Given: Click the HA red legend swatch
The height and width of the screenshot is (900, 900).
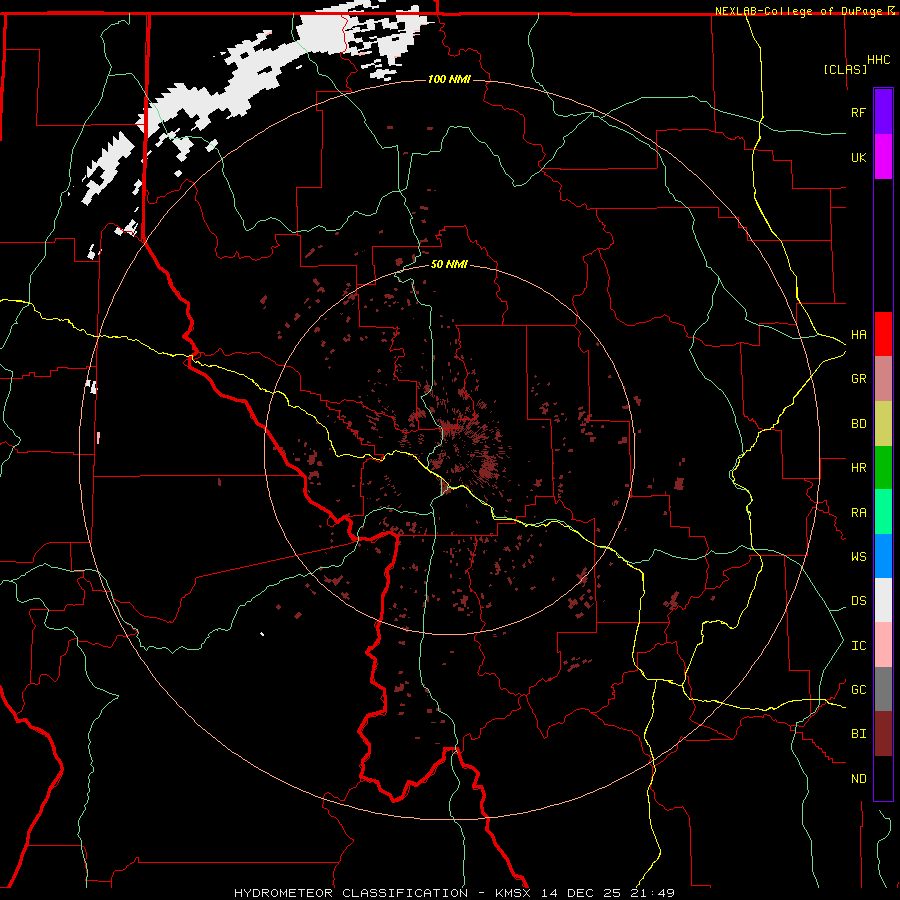Looking at the screenshot, I should click(x=883, y=334).
